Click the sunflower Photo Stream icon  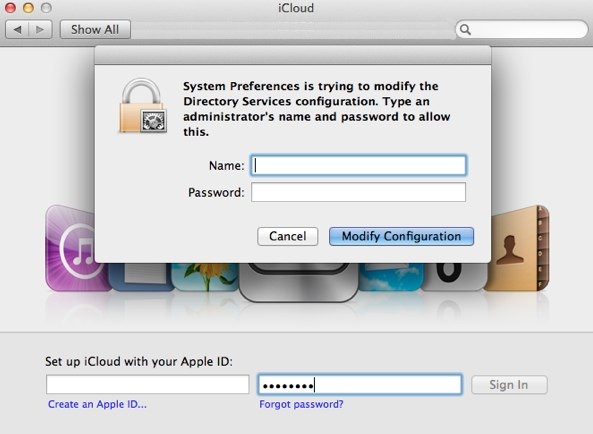(x=205, y=277)
